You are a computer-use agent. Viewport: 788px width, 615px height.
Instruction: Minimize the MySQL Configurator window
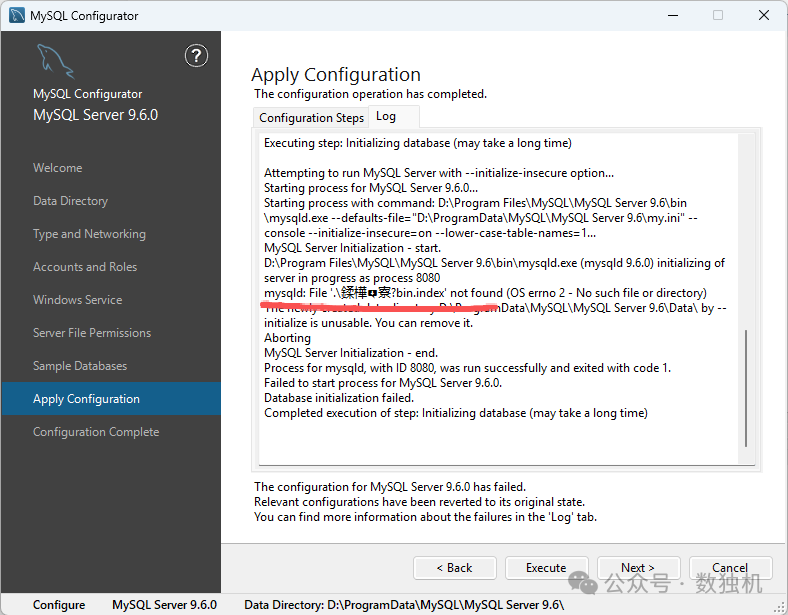pyautogui.click(x=673, y=16)
